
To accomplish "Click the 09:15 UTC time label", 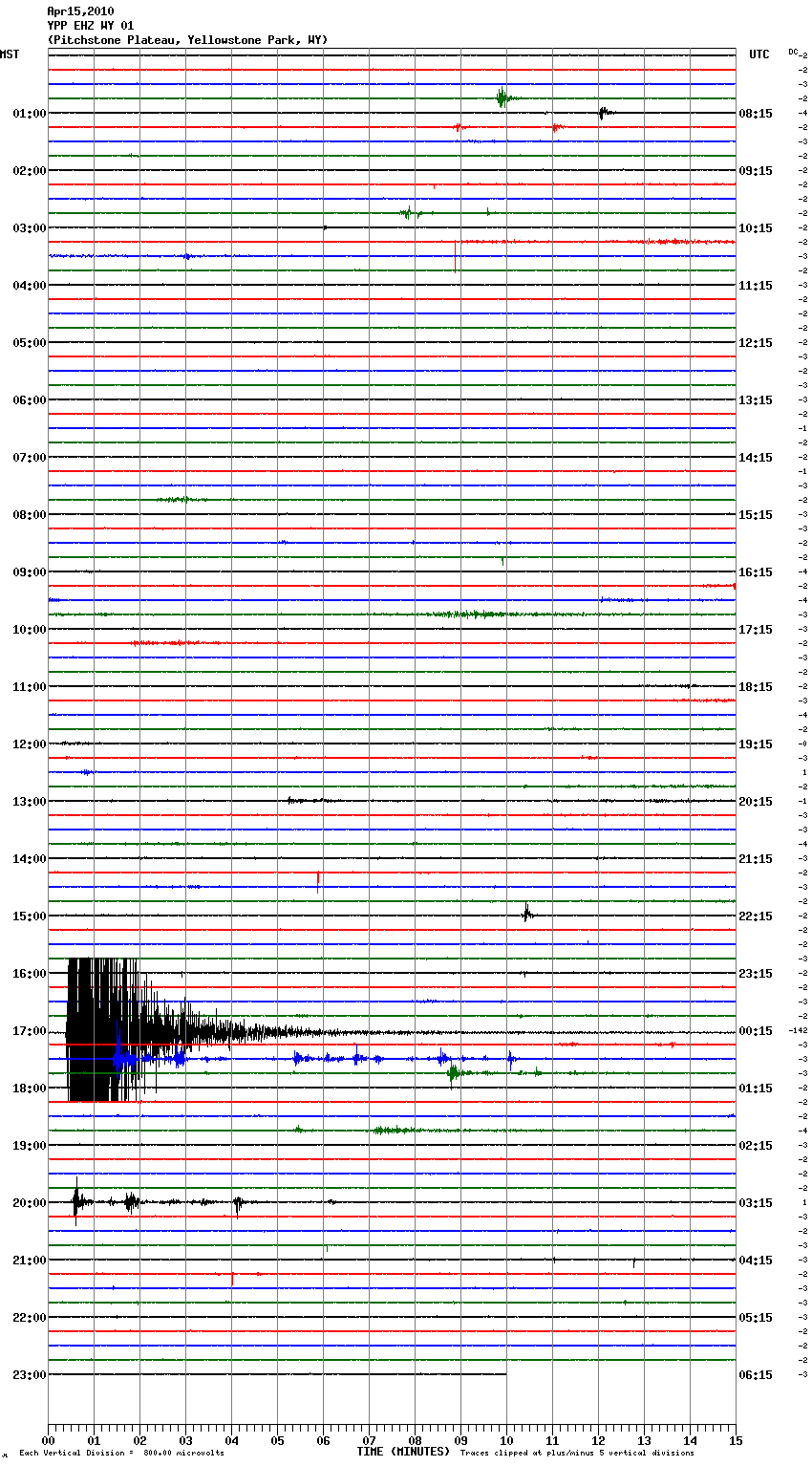I will click(x=756, y=171).
